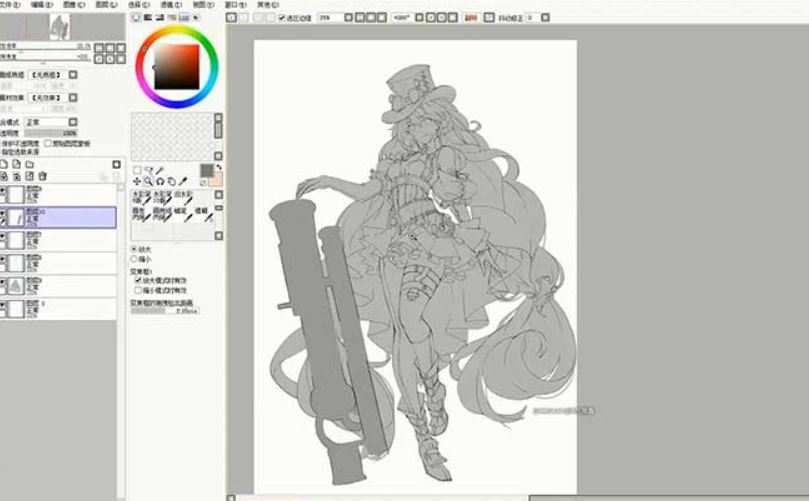Select the Move tool icon
The height and width of the screenshot is (501, 809).
click(136, 181)
